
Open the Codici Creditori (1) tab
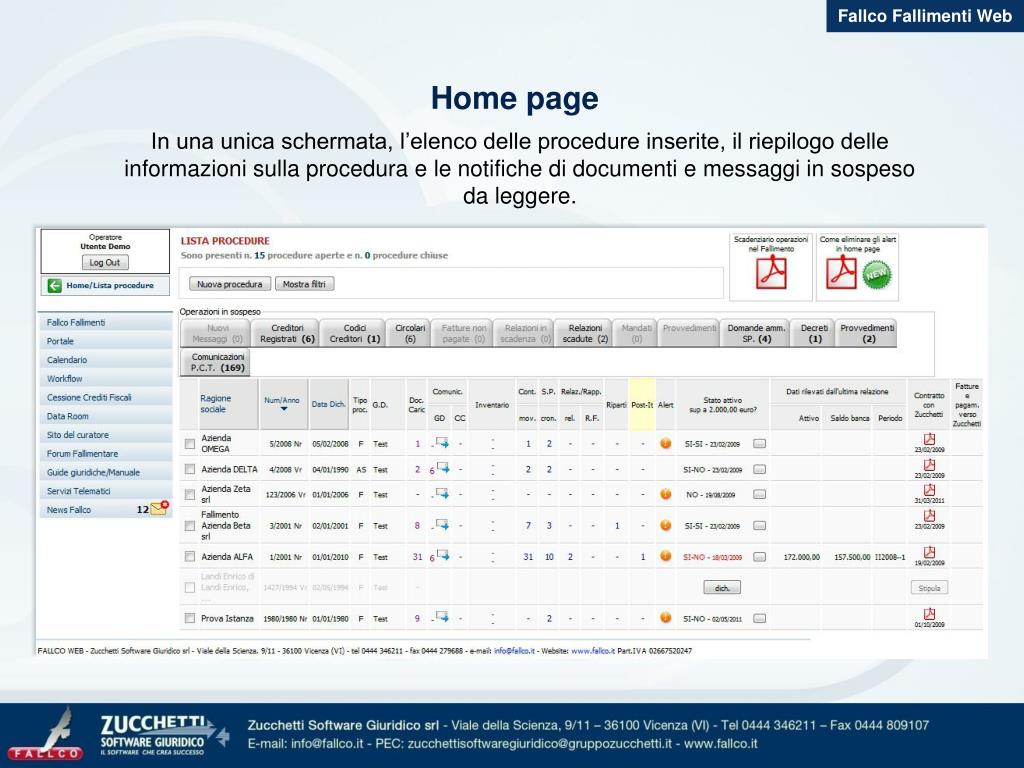354,333
